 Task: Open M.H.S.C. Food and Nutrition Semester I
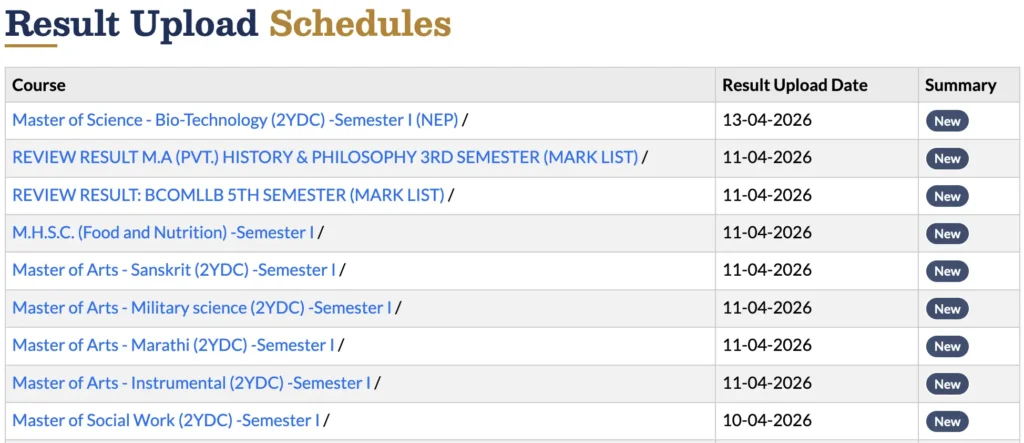click(163, 233)
